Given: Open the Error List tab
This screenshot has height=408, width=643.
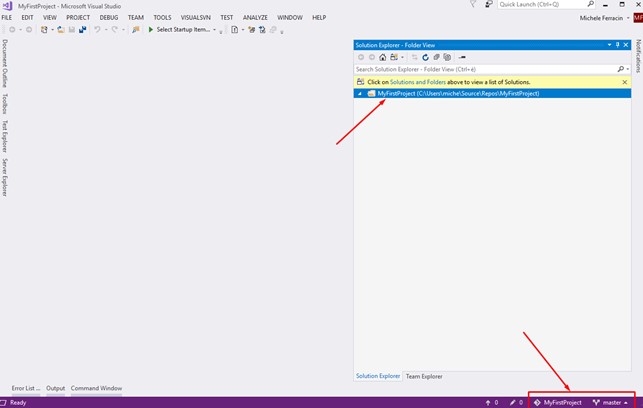Looking at the screenshot, I should [x=25, y=388].
